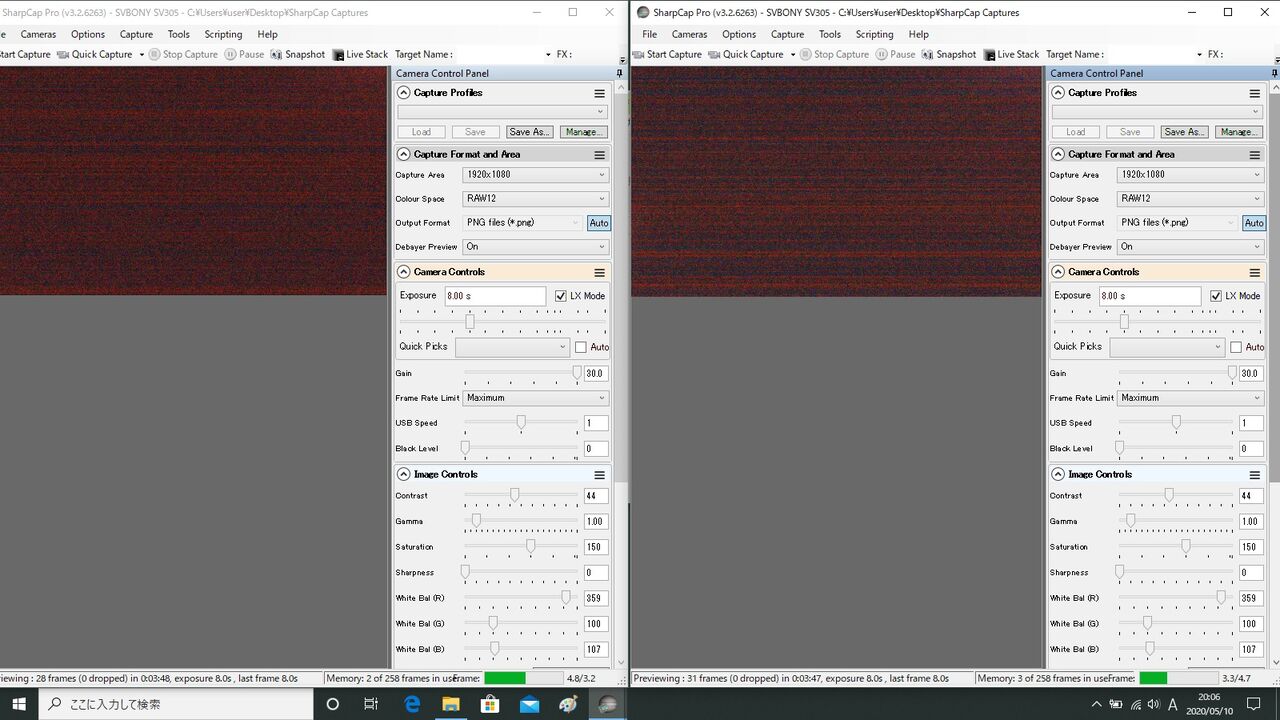
Task: Take a Snapshot in the right SharpCap window
Action: tap(948, 54)
